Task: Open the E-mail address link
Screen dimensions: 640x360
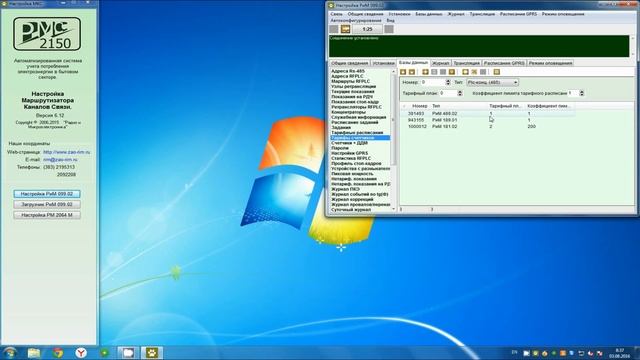Action: 60,160
